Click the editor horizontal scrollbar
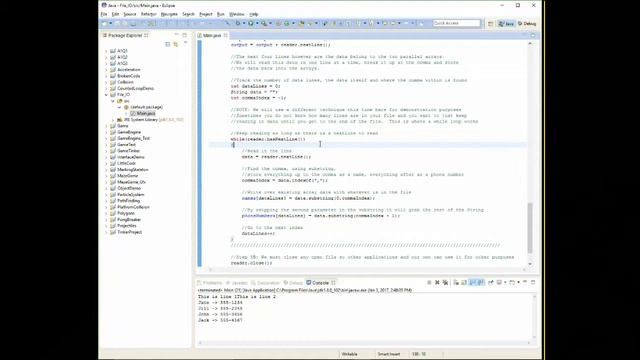Image resolution: width=640 pixels, height=360 pixels. point(367,269)
